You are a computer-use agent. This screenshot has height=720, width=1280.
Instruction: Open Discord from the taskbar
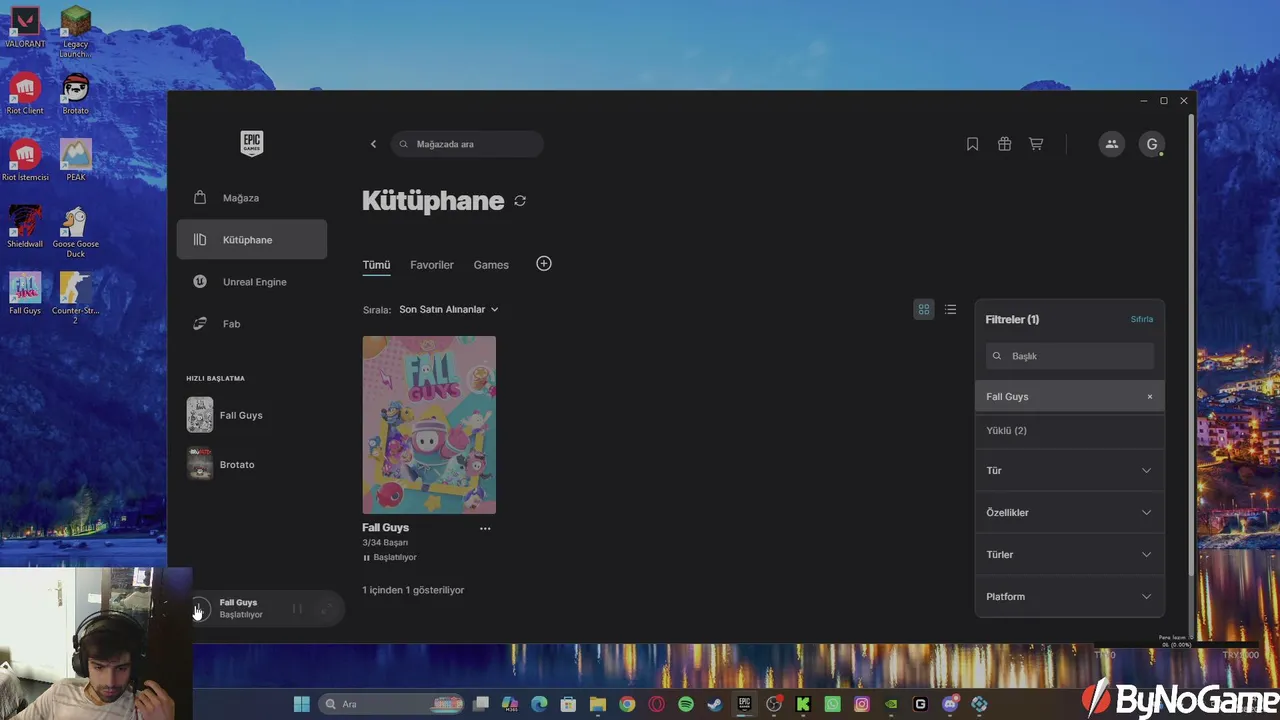[x=950, y=704]
